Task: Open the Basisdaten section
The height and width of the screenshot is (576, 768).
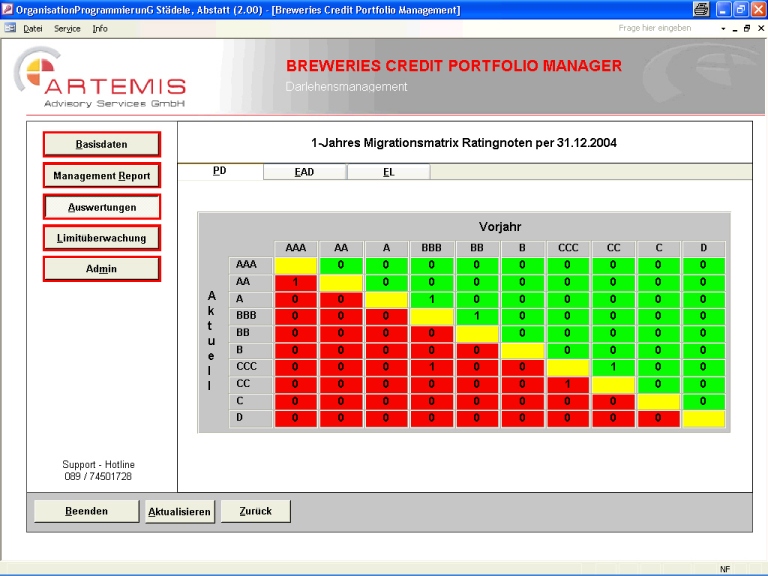Action: tap(101, 144)
